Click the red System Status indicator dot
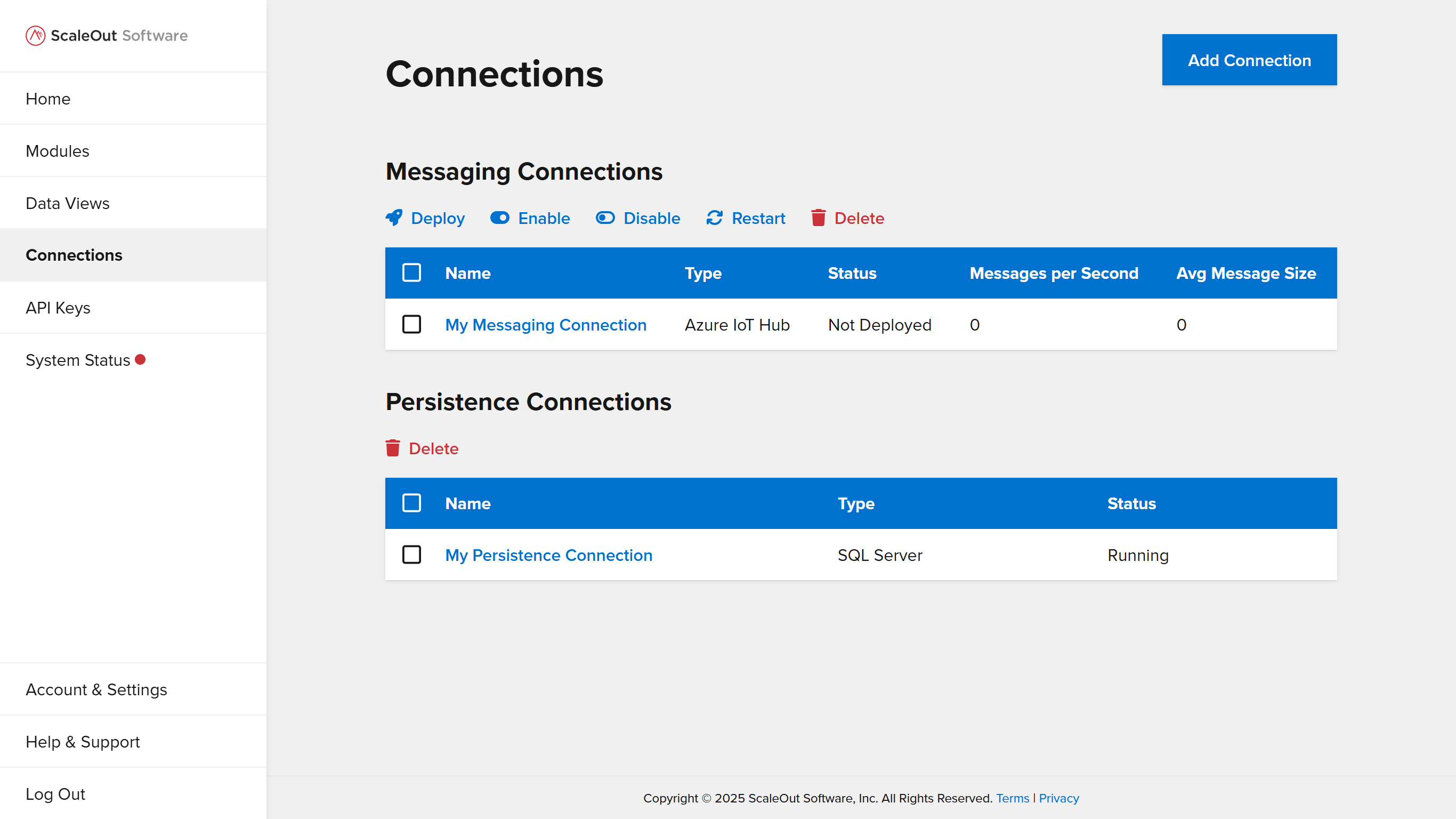 click(x=140, y=360)
